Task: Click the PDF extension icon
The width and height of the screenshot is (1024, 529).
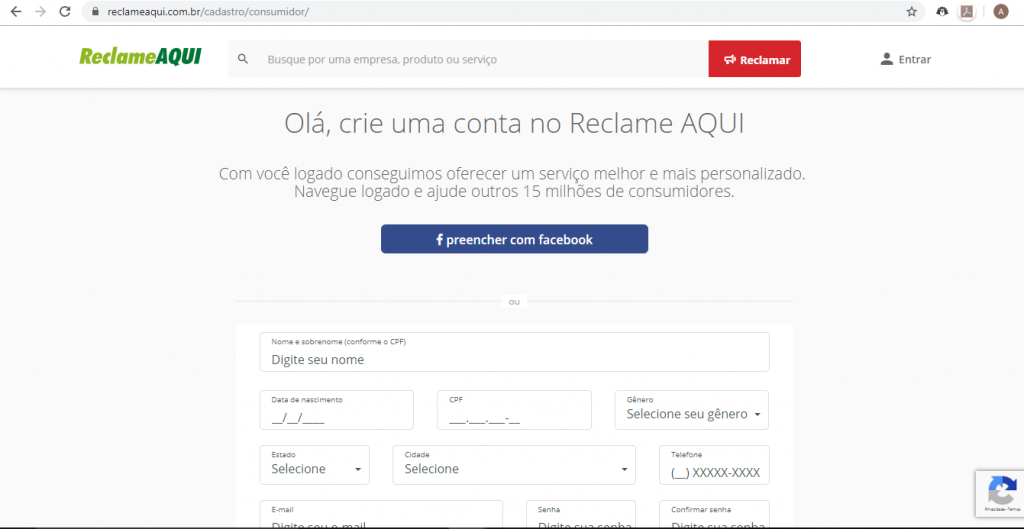Action: 967,12
